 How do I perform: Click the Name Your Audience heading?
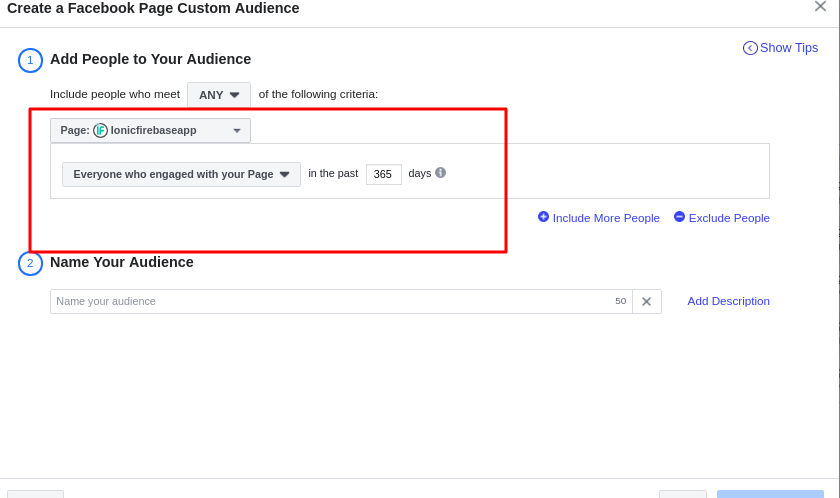point(122,262)
